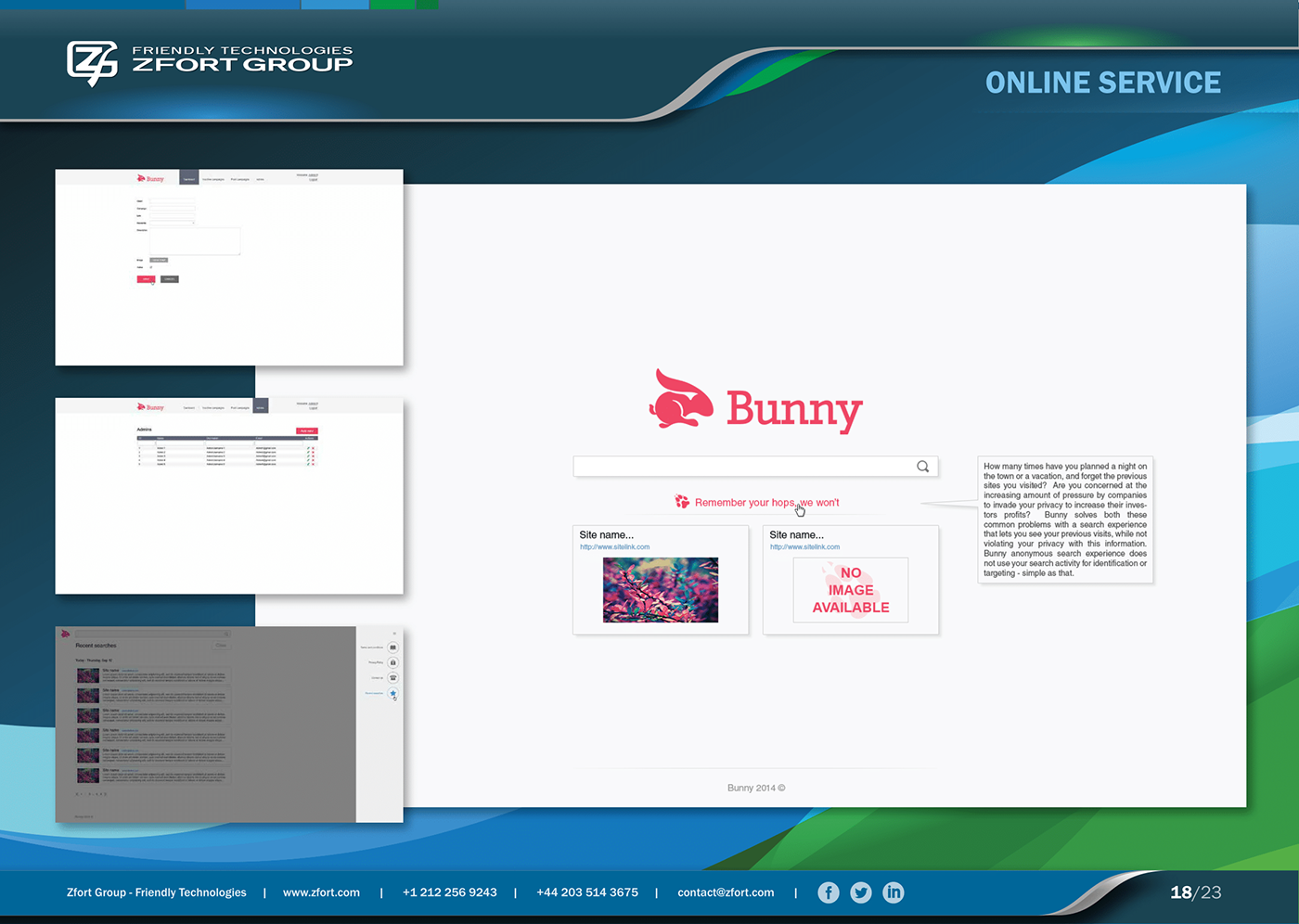Open the Twitter icon in footer
Image resolution: width=1299 pixels, height=924 pixels.
(861, 892)
